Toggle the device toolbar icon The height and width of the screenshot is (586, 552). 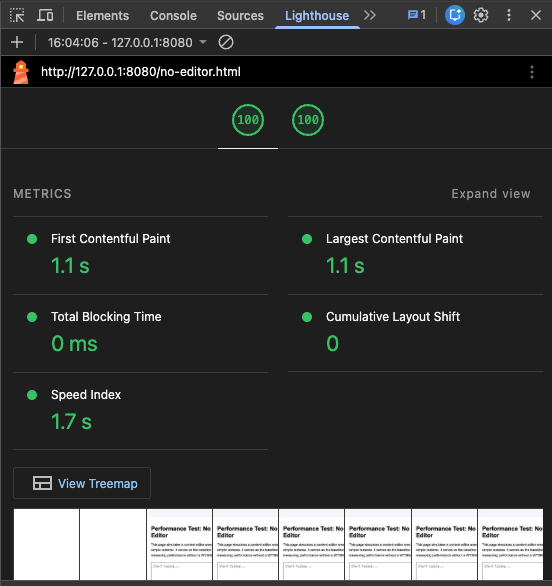pyautogui.click(x=45, y=15)
